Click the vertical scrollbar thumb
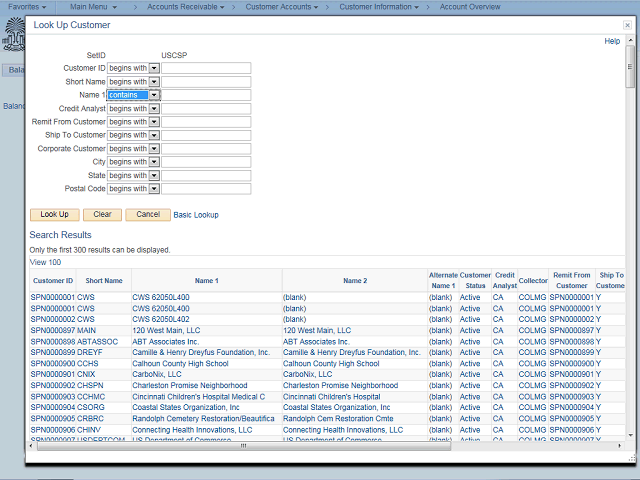The width and height of the screenshot is (640, 480). (630, 67)
